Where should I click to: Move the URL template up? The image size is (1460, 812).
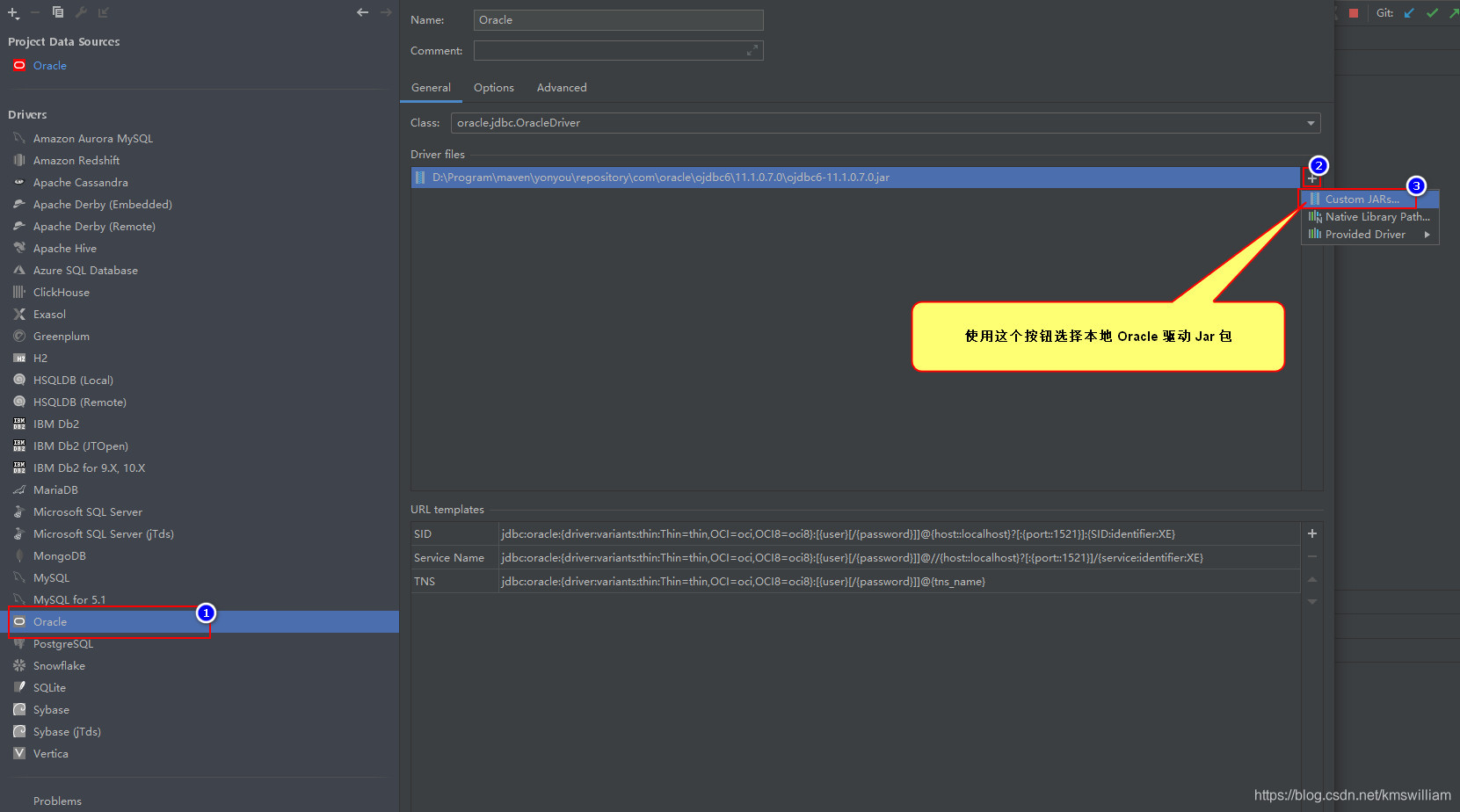1312,579
